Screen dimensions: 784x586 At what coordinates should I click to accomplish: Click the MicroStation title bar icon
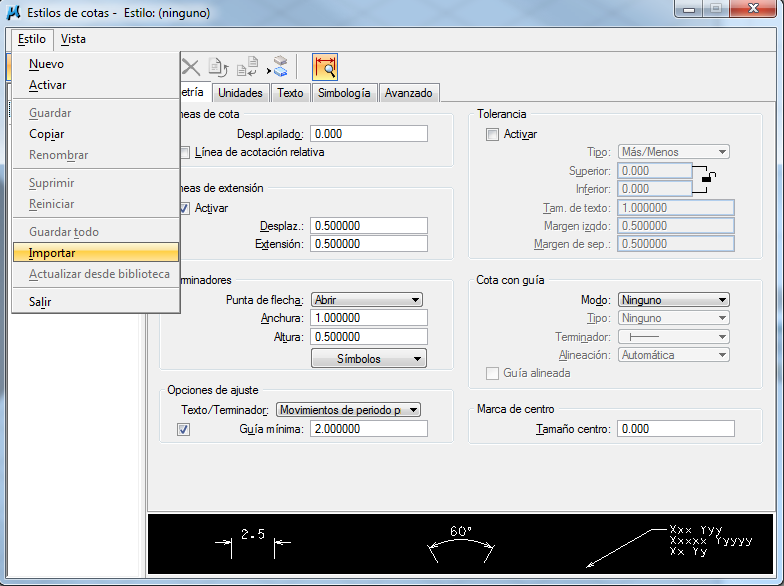click(14, 11)
